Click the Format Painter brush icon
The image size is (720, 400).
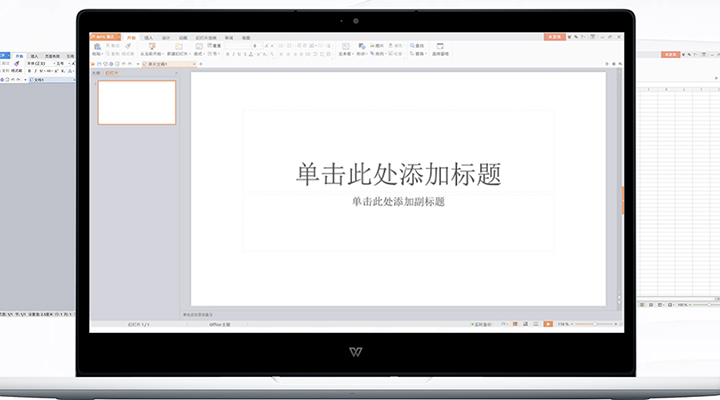[x=128, y=46]
